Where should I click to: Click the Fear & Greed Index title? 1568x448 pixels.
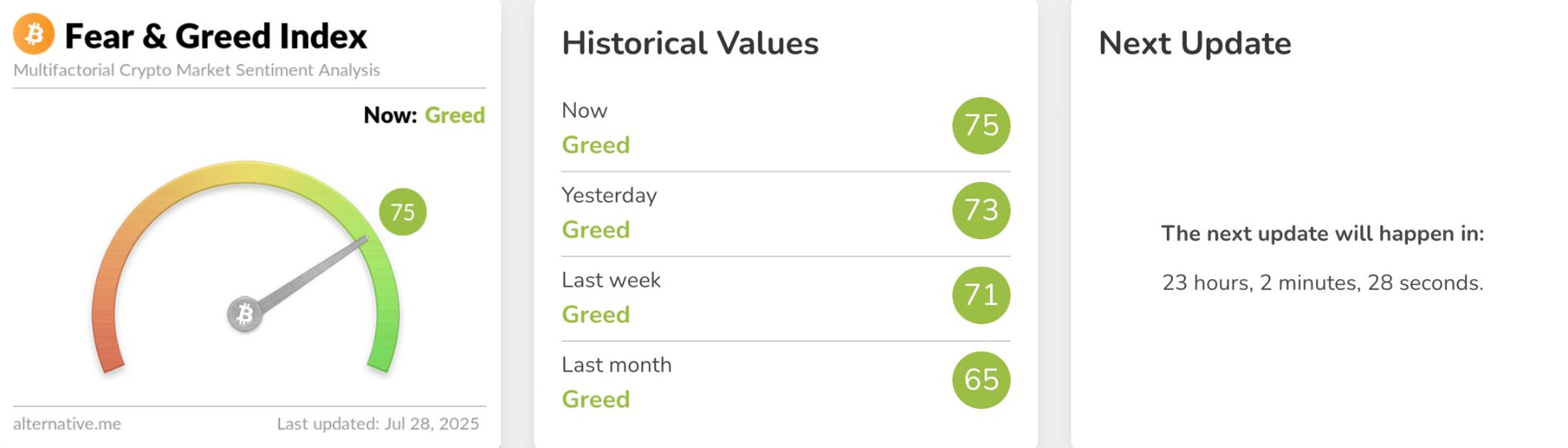coord(216,36)
